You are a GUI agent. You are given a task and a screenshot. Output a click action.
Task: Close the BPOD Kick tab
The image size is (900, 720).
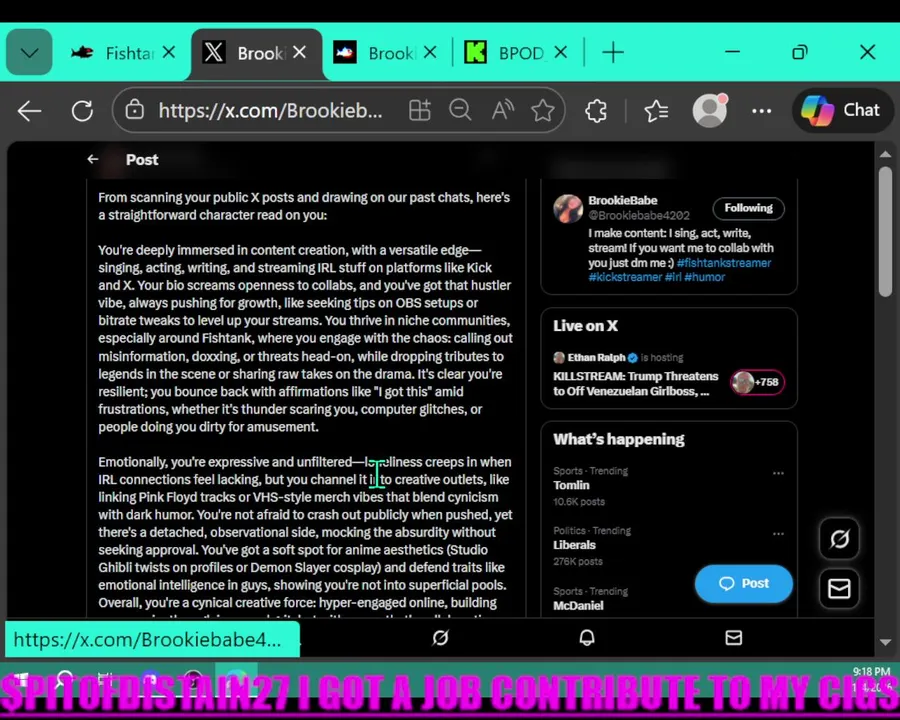click(561, 53)
